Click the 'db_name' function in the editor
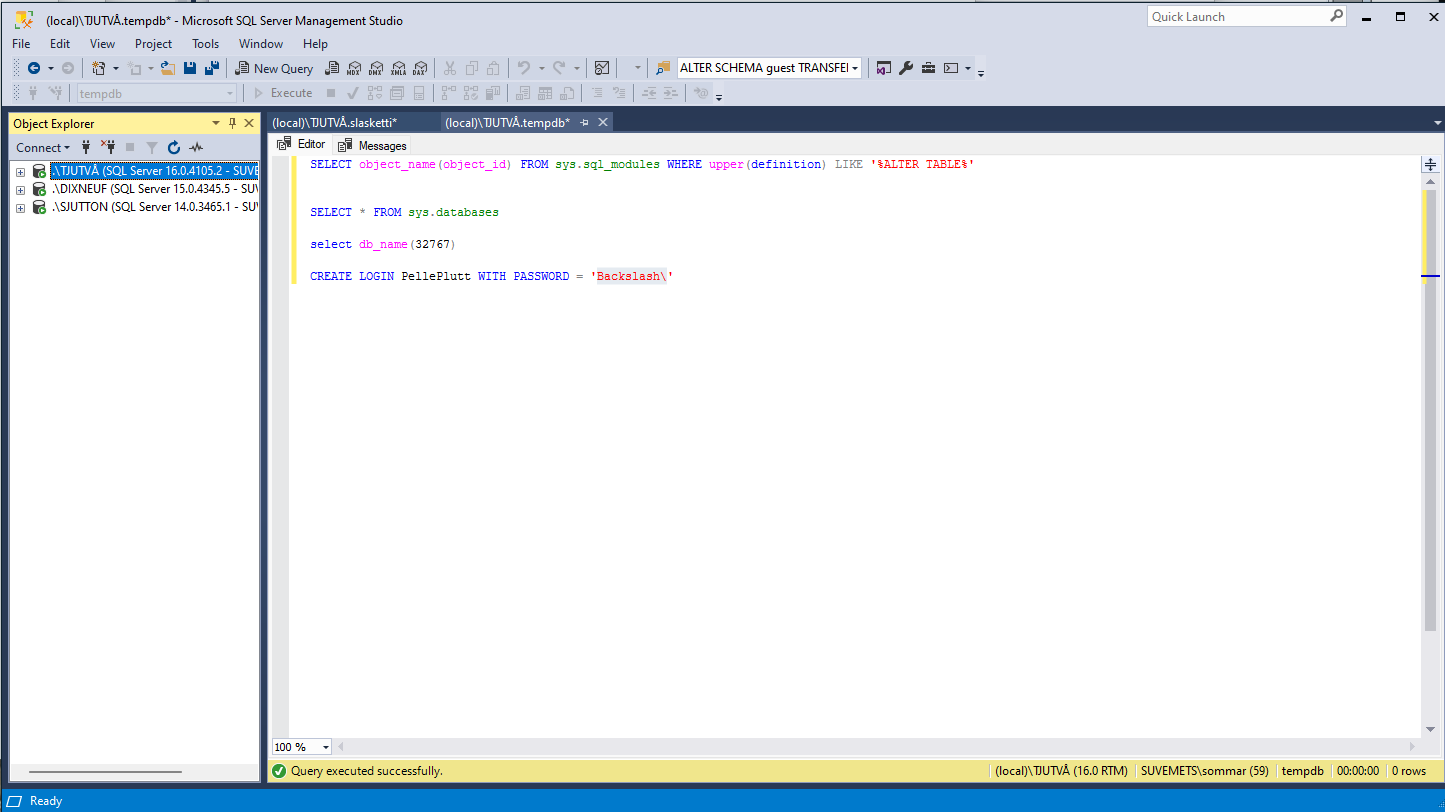 pyautogui.click(x=384, y=244)
